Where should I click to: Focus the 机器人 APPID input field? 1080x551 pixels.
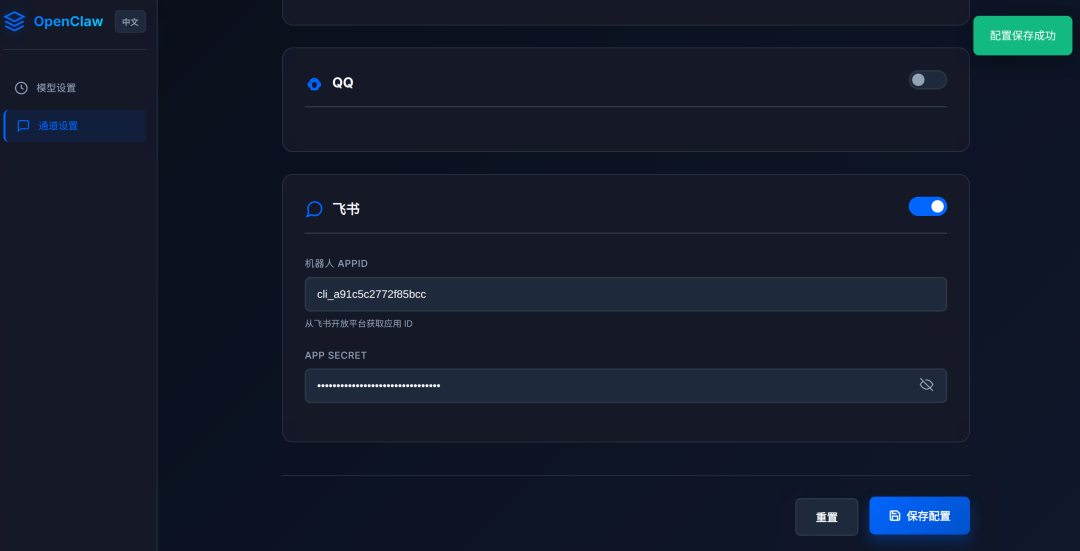(x=625, y=294)
